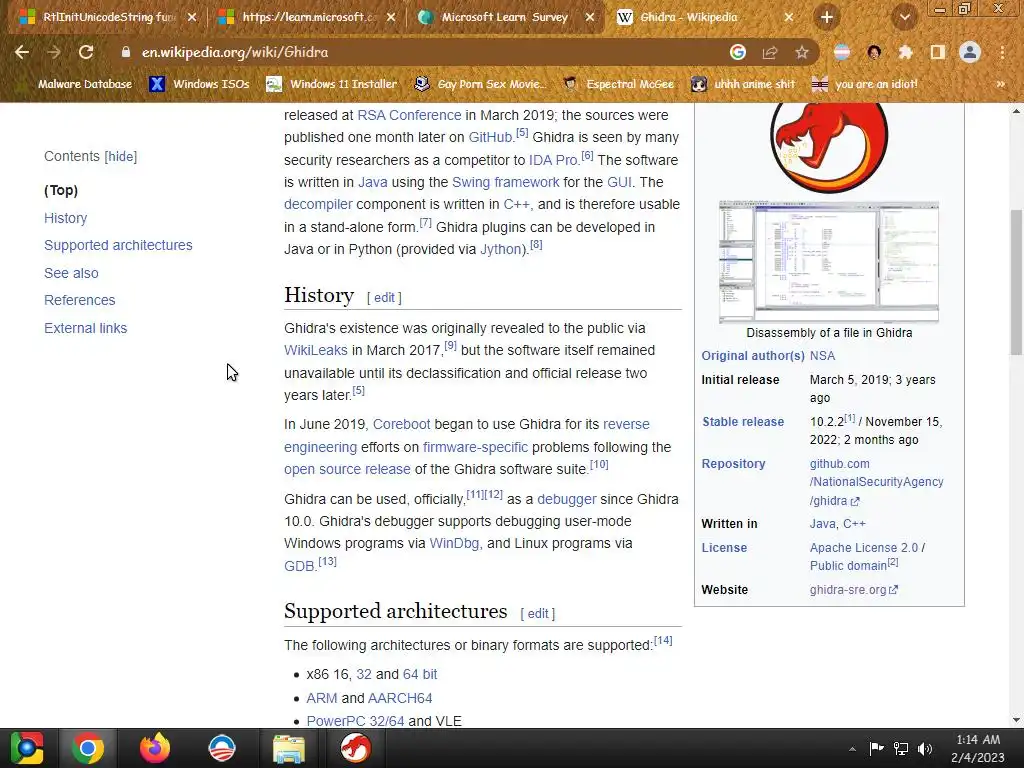Open the Chrome profile avatar
The image size is (1024, 768).
(970, 52)
